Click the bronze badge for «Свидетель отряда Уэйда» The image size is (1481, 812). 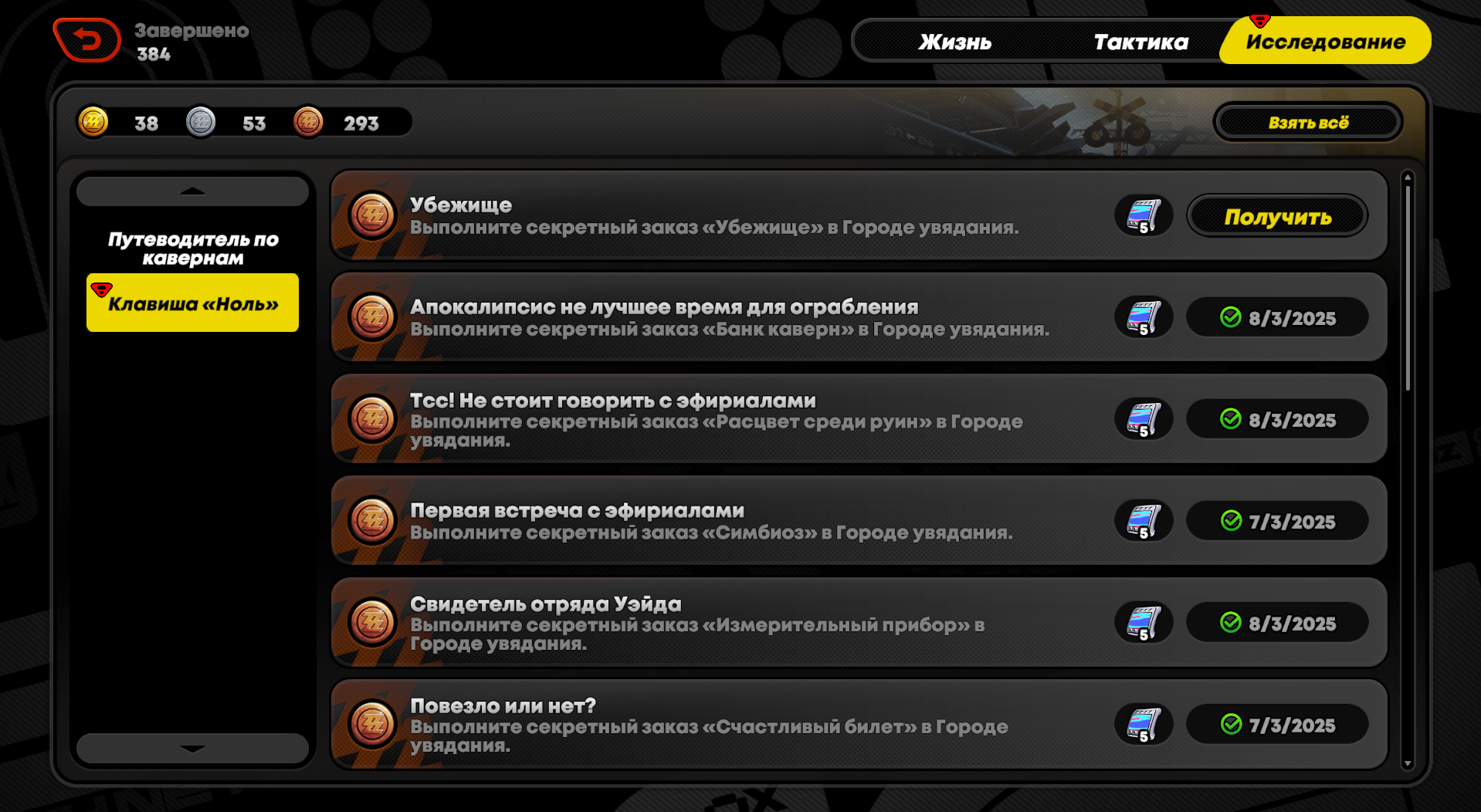(x=372, y=622)
